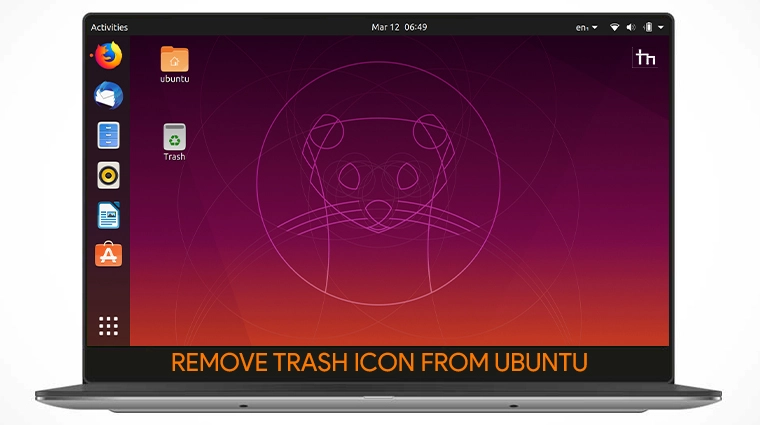The width and height of the screenshot is (760, 425).
Task: Click the battery status indicator
Action: 648,27
